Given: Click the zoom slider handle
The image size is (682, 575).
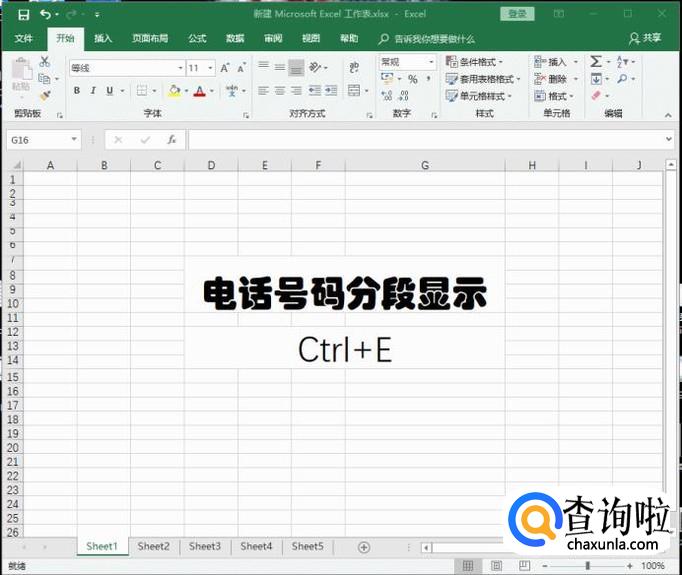Looking at the screenshot, I should tap(588, 566).
